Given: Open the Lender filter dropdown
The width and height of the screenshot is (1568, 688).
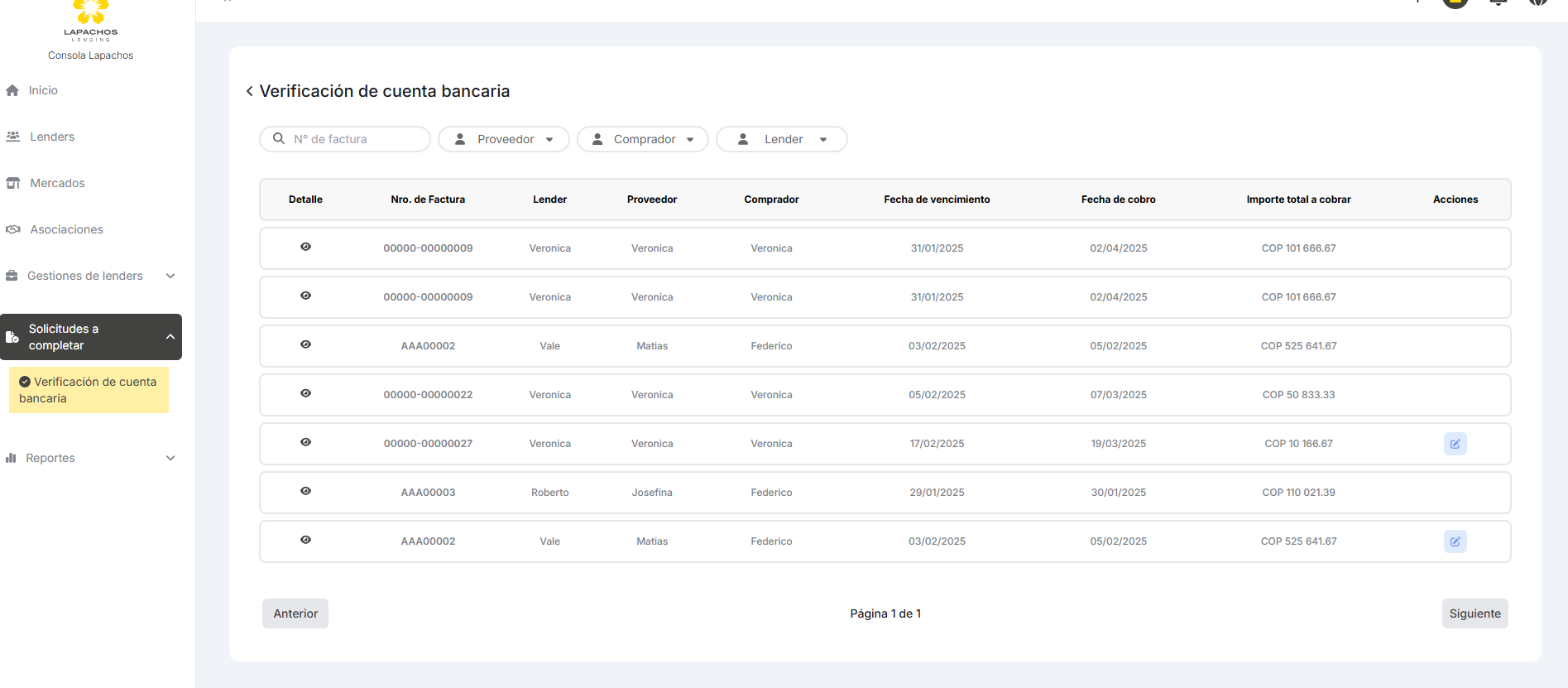Looking at the screenshot, I should pos(781,139).
